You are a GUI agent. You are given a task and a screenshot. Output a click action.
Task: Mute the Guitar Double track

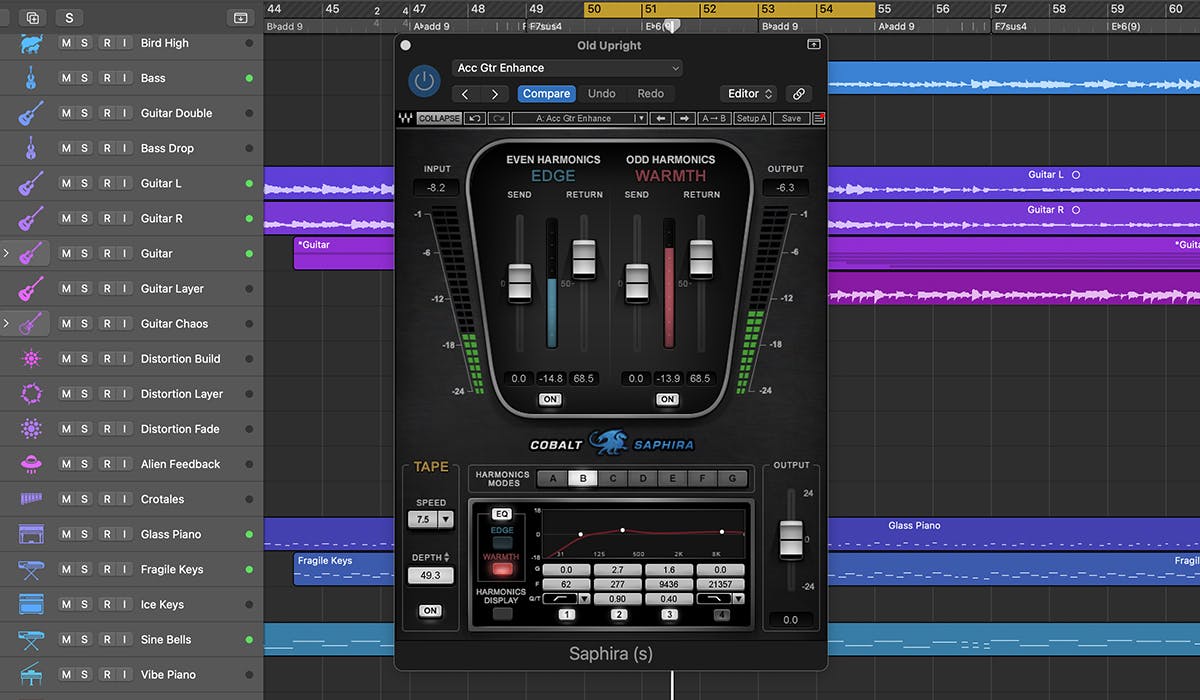point(66,113)
